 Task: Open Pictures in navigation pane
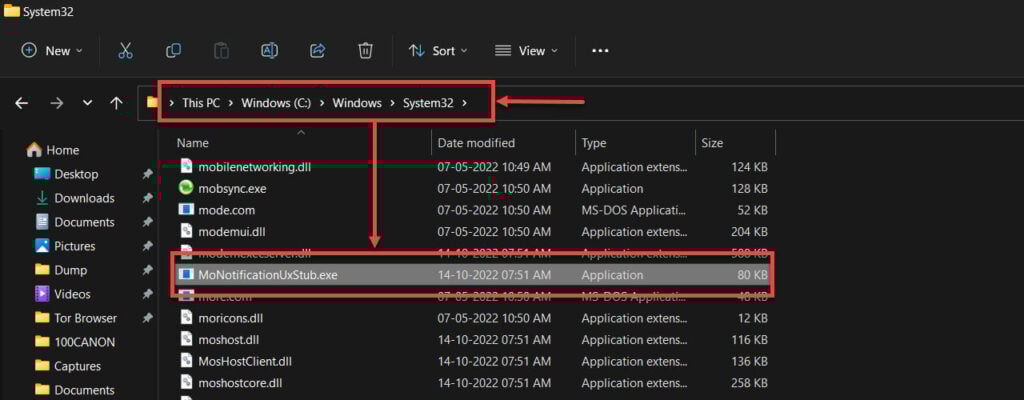74,246
